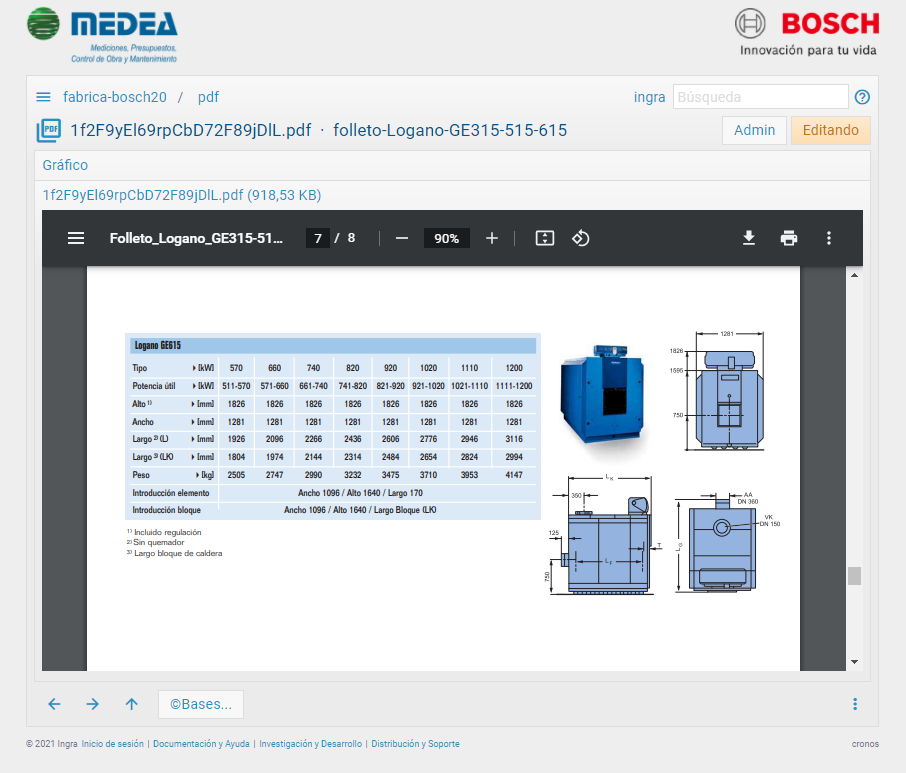Toggle the Editando mode button
This screenshot has width=906, height=773.
[x=830, y=130]
